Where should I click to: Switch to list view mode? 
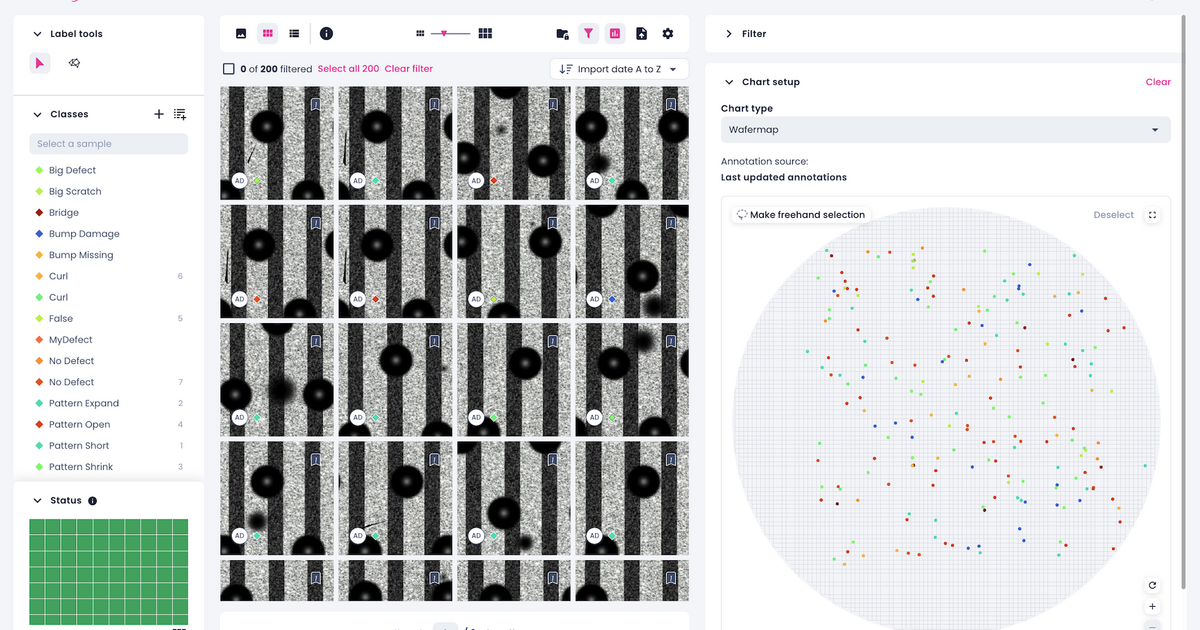pos(293,33)
